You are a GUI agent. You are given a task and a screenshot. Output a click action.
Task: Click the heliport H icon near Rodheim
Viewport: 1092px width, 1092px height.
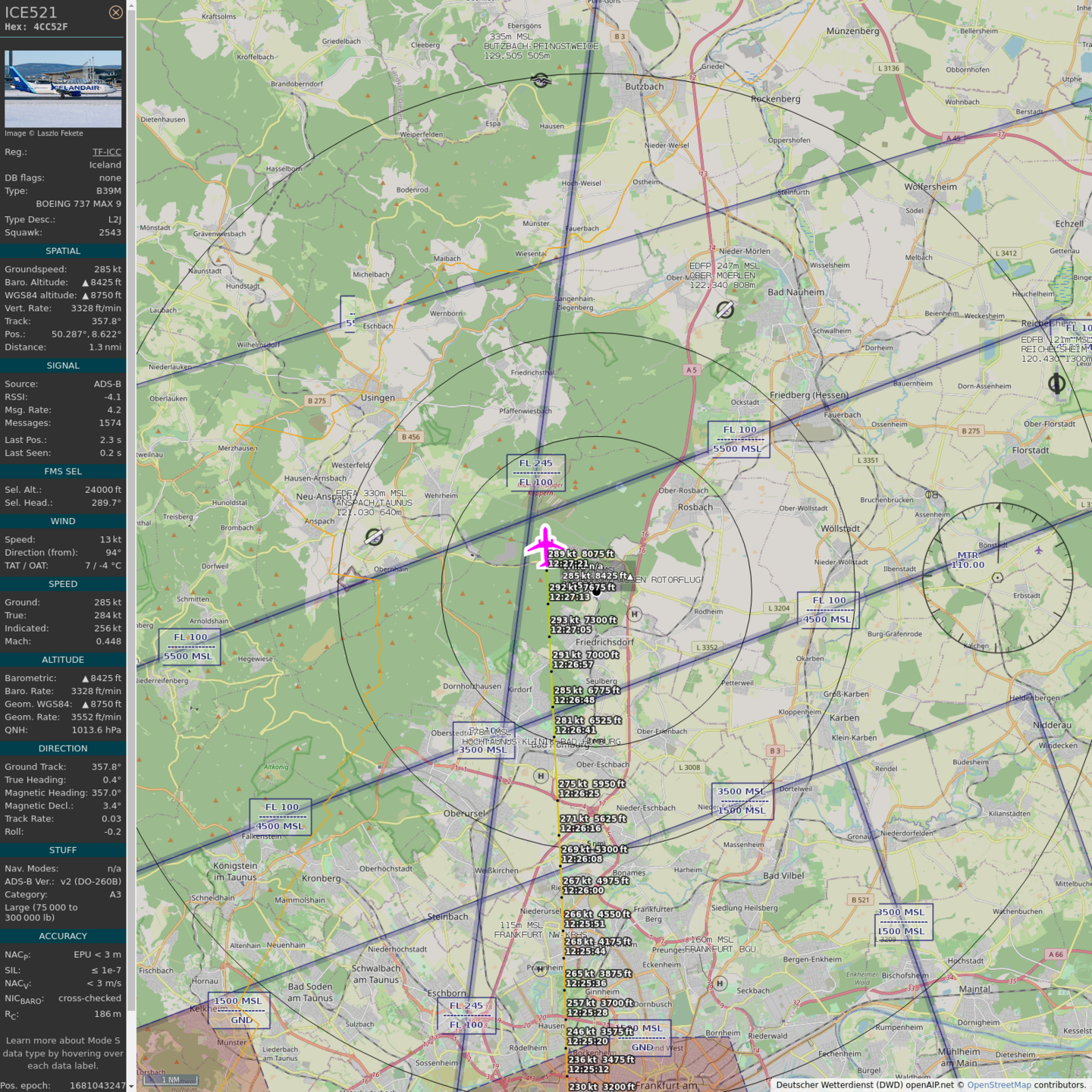tap(635, 614)
